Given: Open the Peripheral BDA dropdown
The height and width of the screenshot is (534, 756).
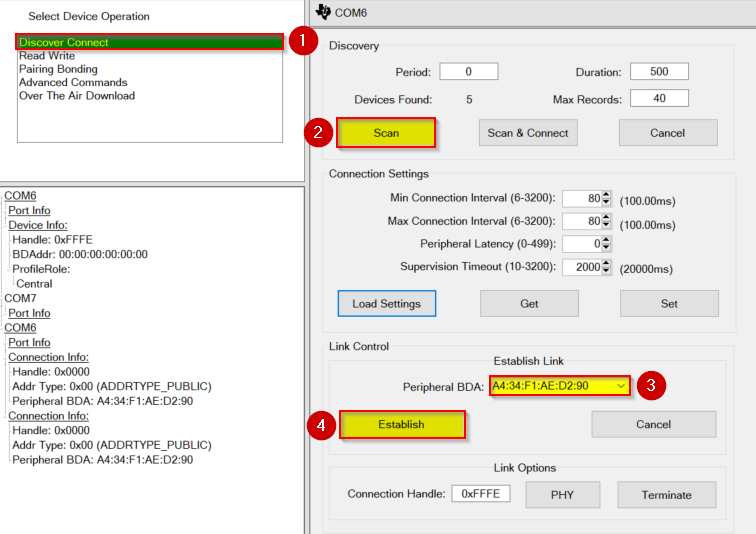Looking at the screenshot, I should [x=621, y=386].
